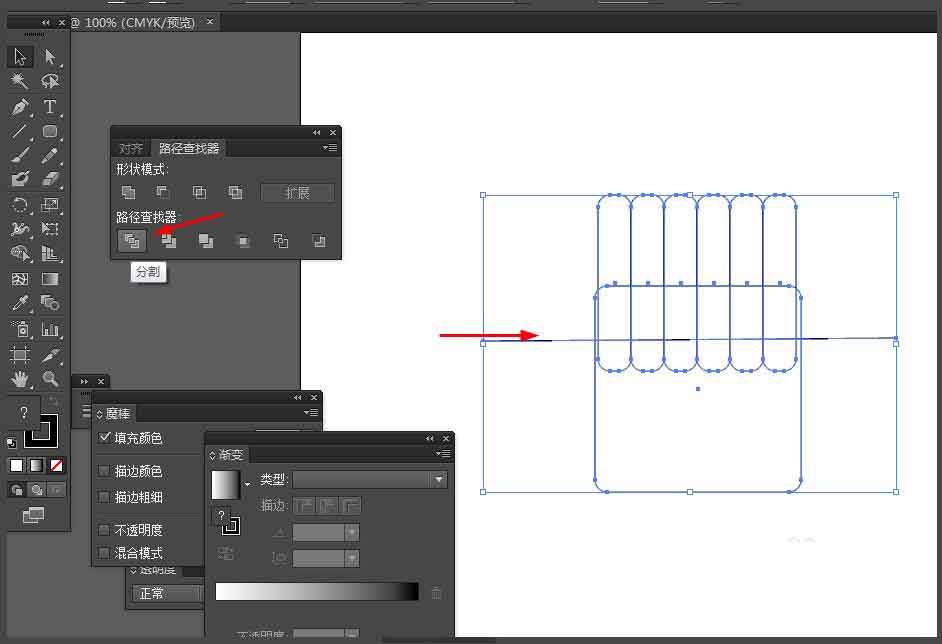942x644 pixels.
Task: Enable the 混合模式 checkbox
Action: (x=104, y=552)
